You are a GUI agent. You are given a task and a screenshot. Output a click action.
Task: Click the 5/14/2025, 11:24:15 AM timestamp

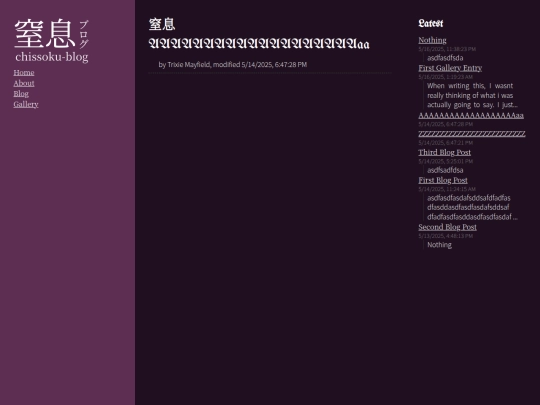coord(447,189)
